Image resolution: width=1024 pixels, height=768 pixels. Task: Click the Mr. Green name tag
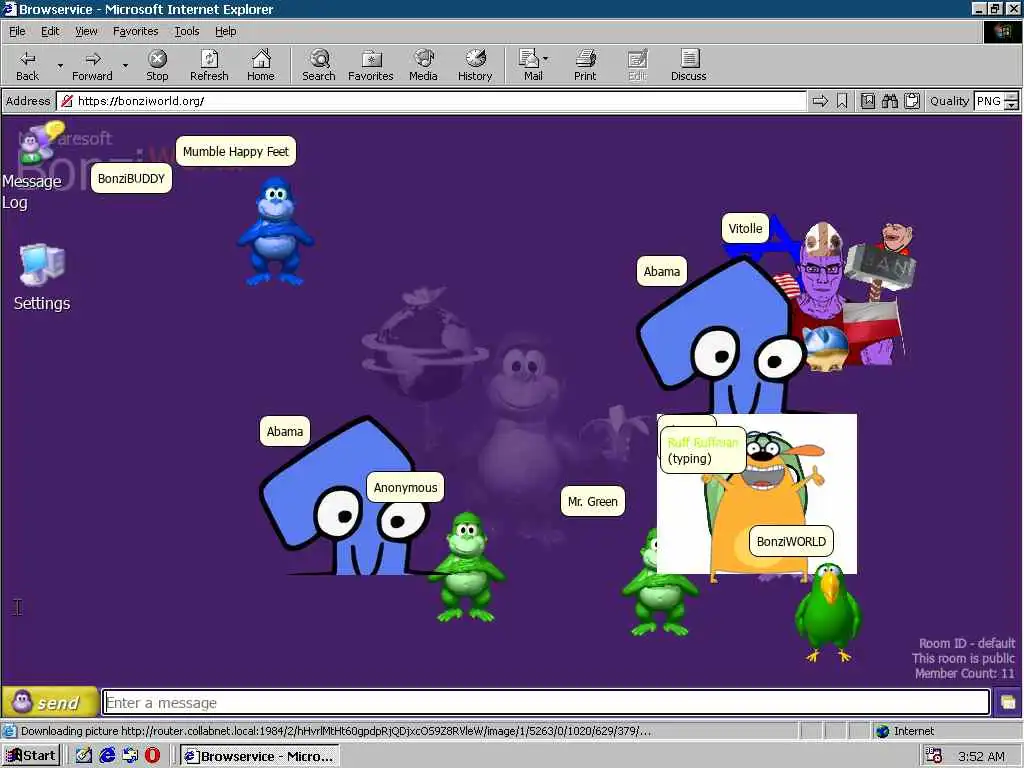(592, 502)
